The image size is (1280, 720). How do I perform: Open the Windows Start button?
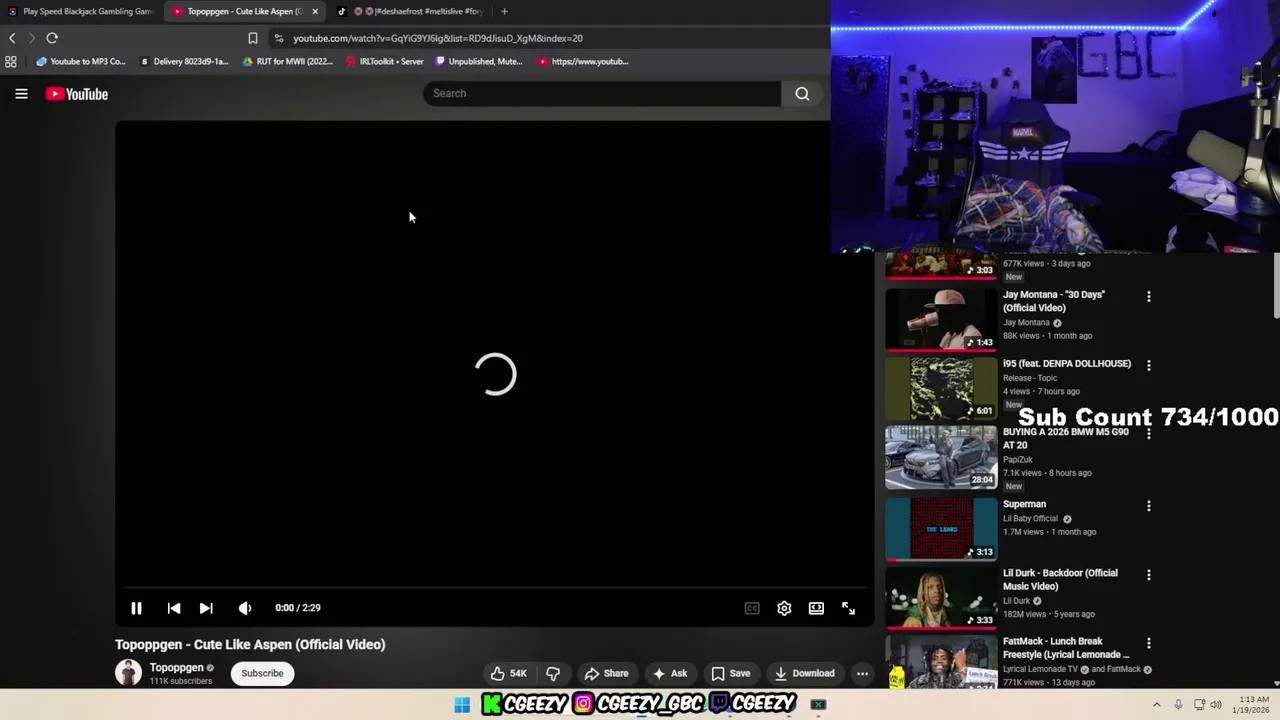[462, 705]
